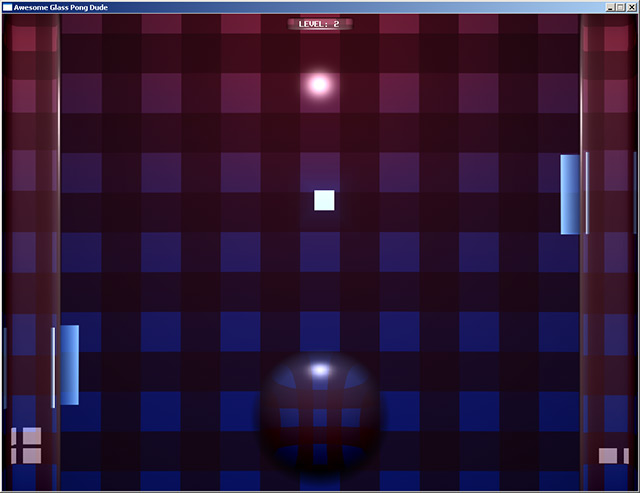
Task: Click the right player's score blocks
Action: pyautogui.click(x=613, y=456)
